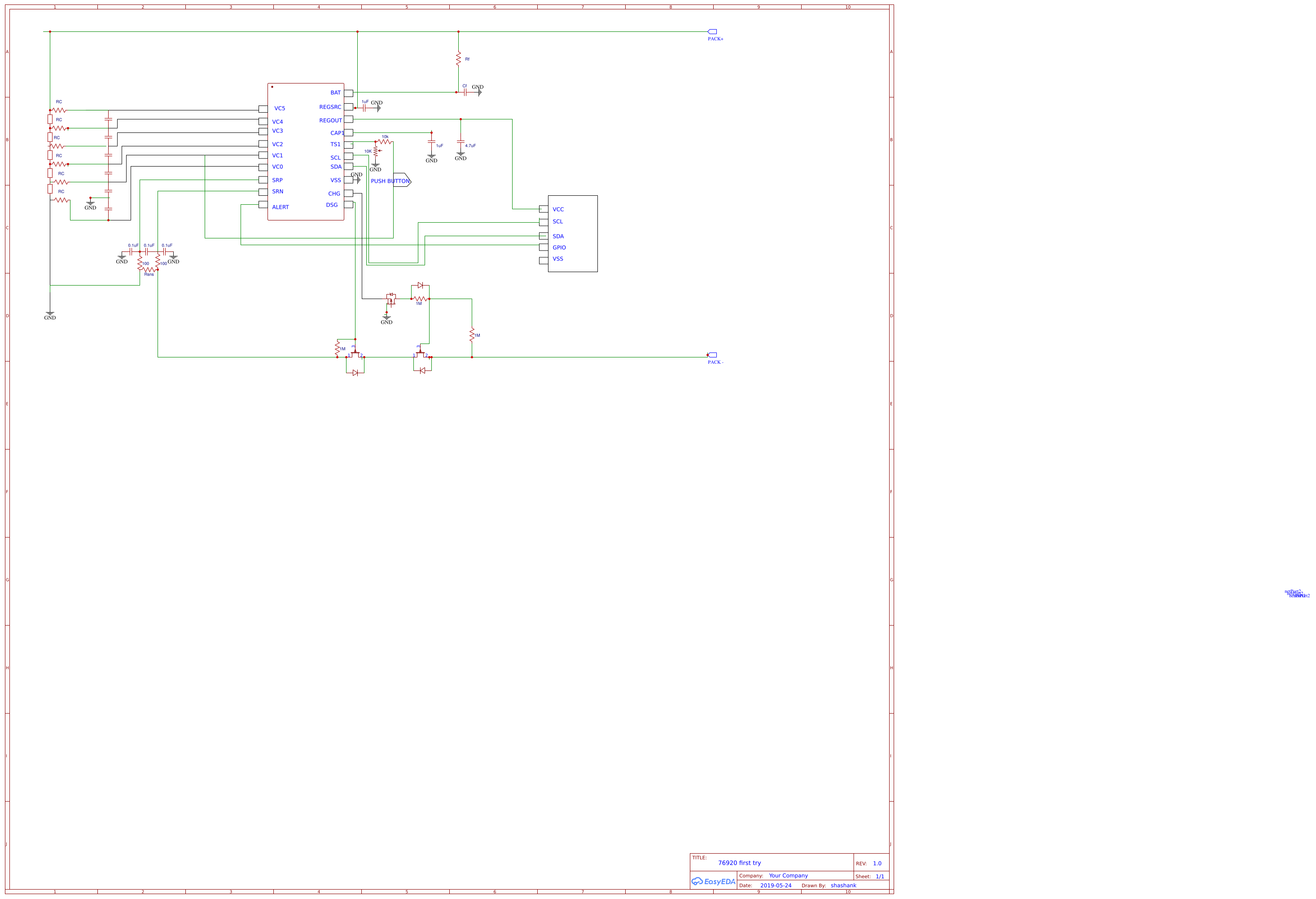Click the 10K thermistor potentiometer symbol
1316x899 pixels.
pos(375,151)
